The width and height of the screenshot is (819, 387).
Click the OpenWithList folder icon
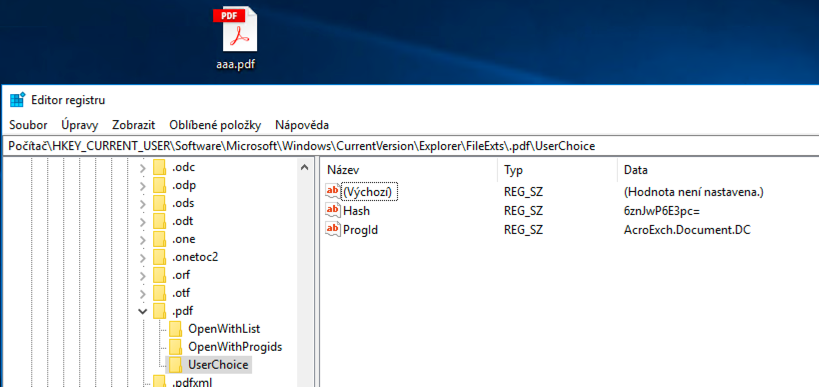(176, 329)
